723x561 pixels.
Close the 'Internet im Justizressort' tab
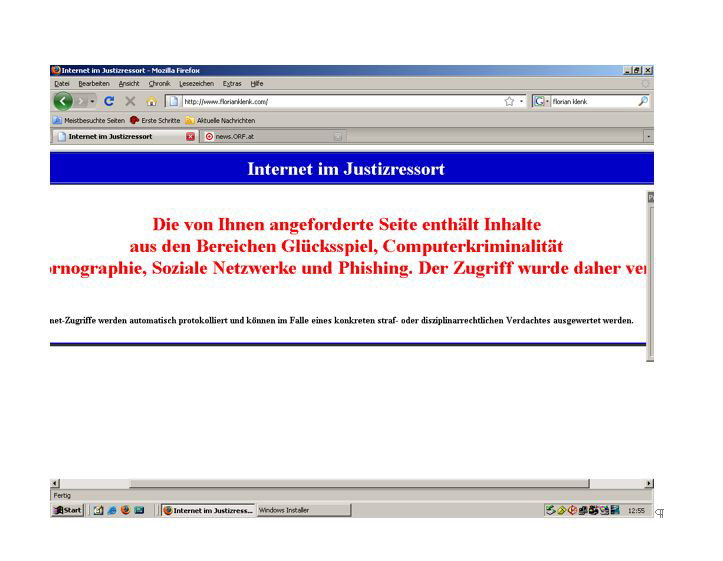pos(190,136)
